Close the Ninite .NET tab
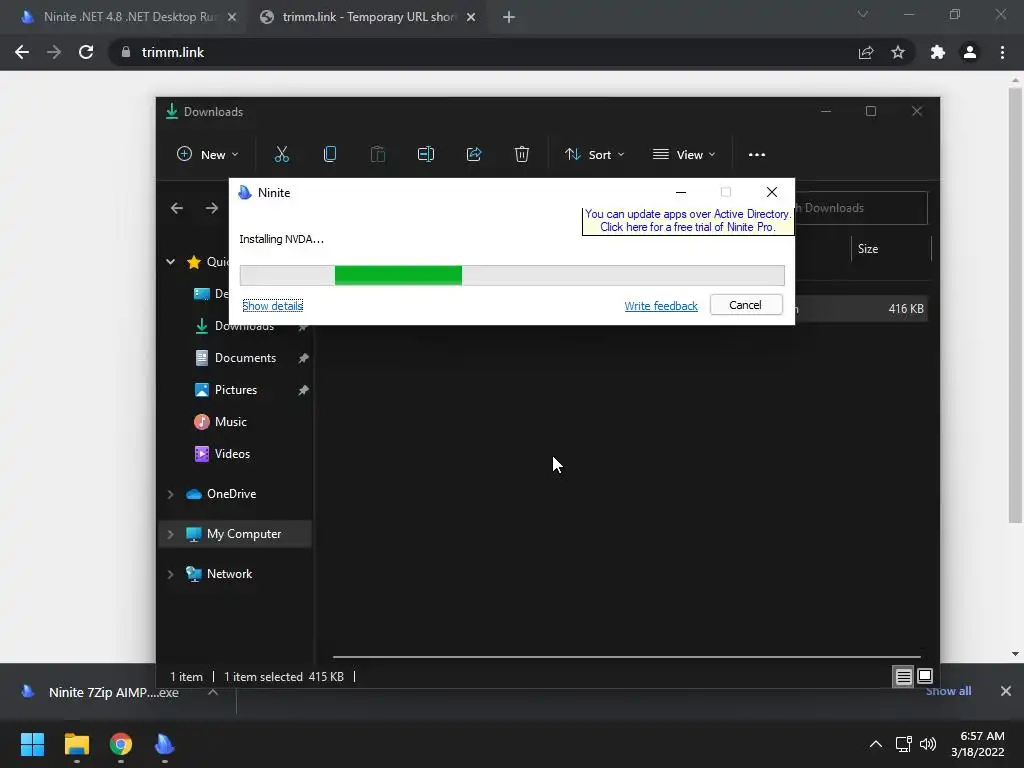This screenshot has height=768, width=1024. coord(232,17)
